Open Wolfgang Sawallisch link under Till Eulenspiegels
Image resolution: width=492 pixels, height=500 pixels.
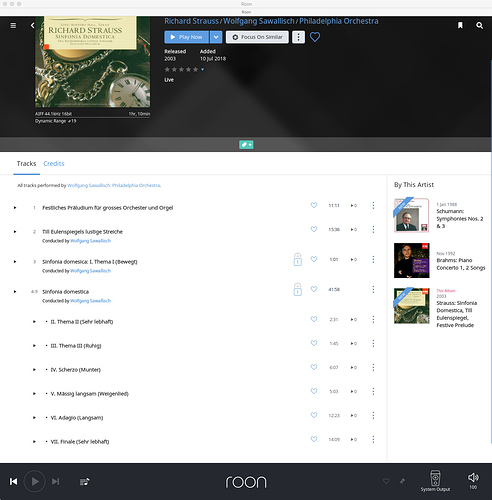(90, 241)
